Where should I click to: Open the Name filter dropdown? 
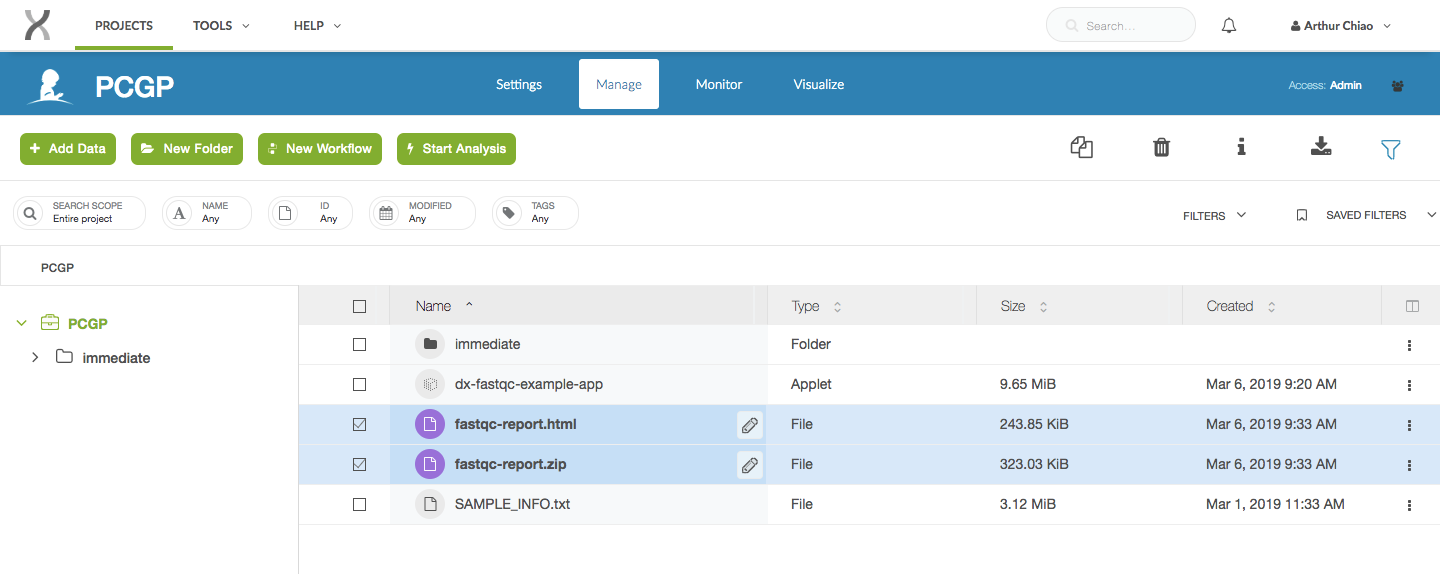click(x=207, y=212)
